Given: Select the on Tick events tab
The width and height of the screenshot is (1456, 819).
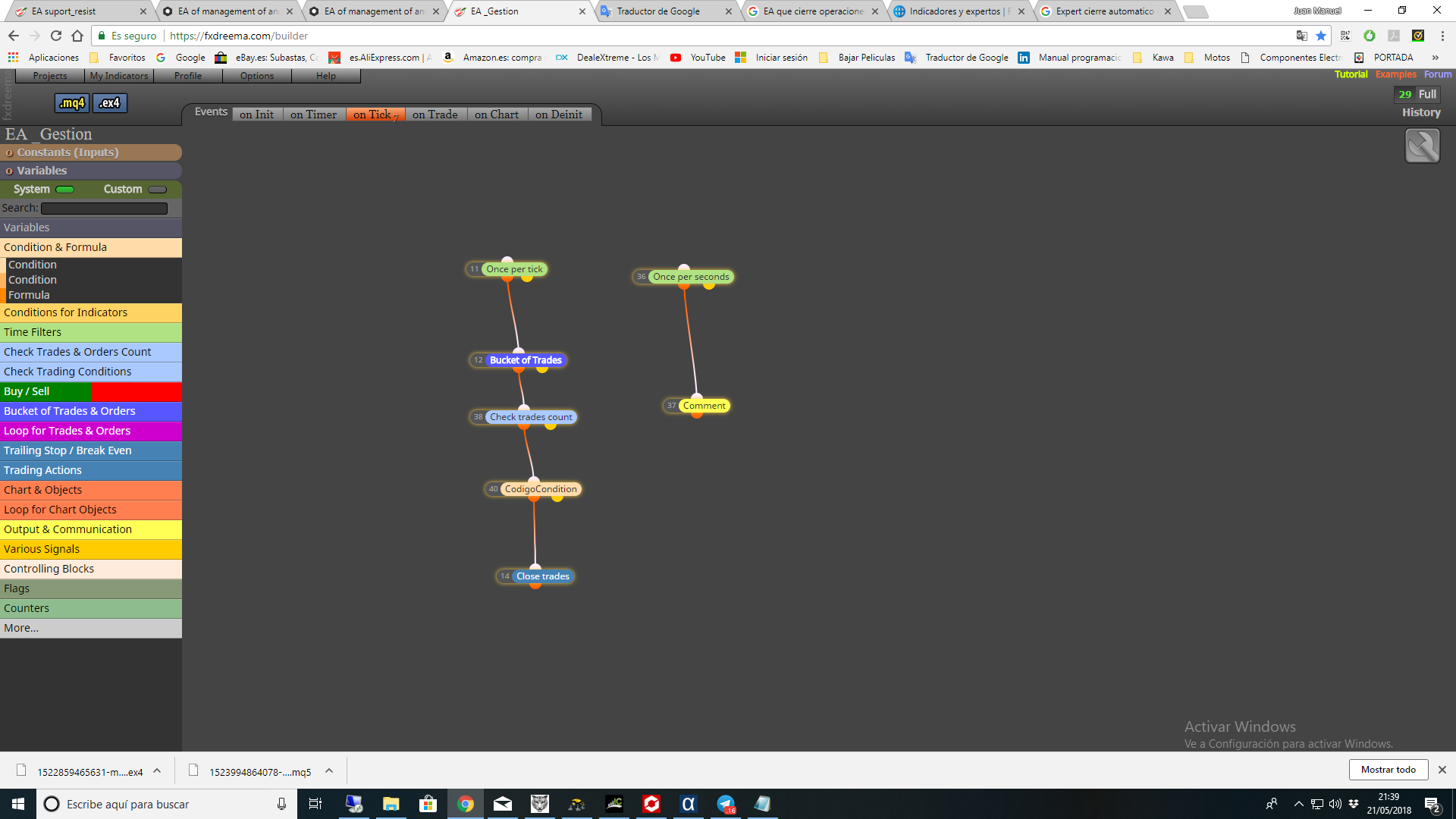Looking at the screenshot, I should [x=375, y=115].
